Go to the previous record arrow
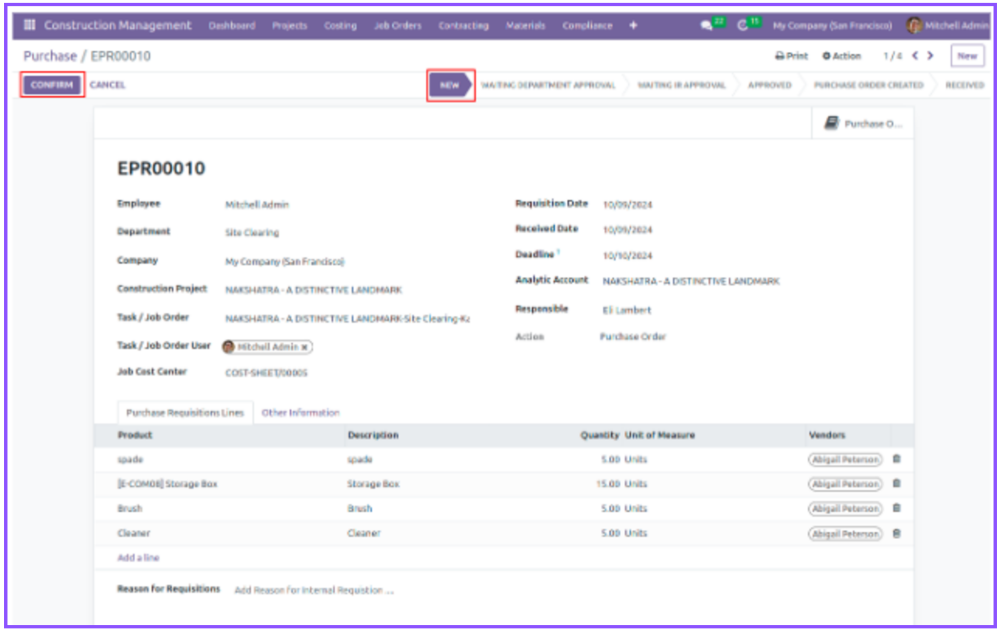 pos(914,56)
